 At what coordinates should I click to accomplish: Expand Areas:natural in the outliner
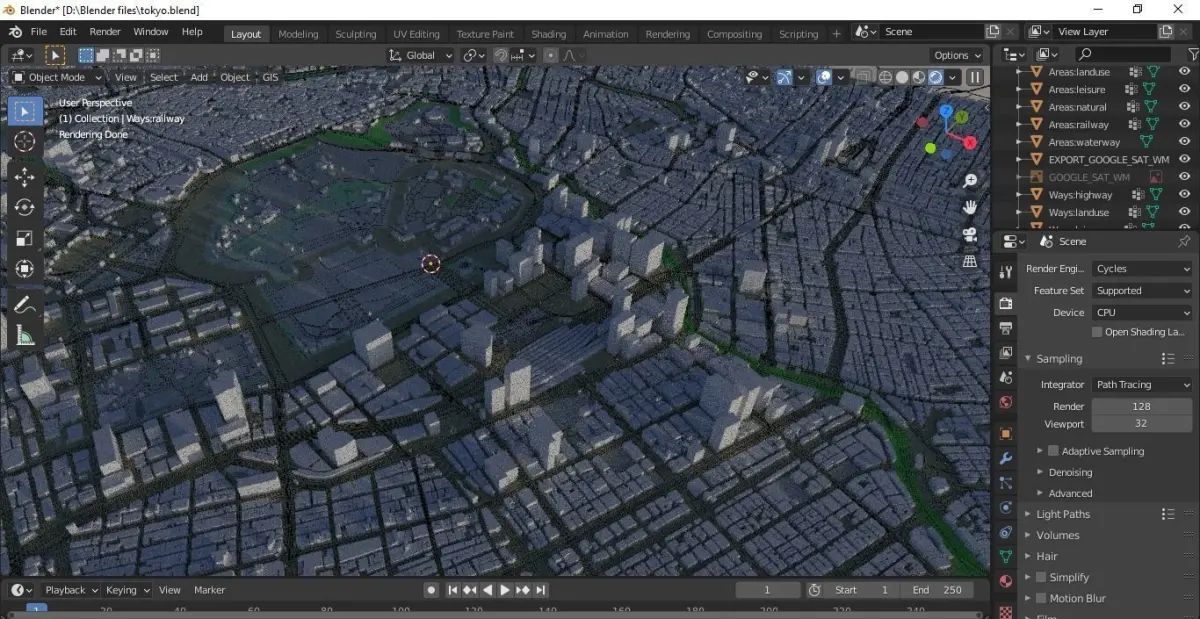[x=1020, y=107]
